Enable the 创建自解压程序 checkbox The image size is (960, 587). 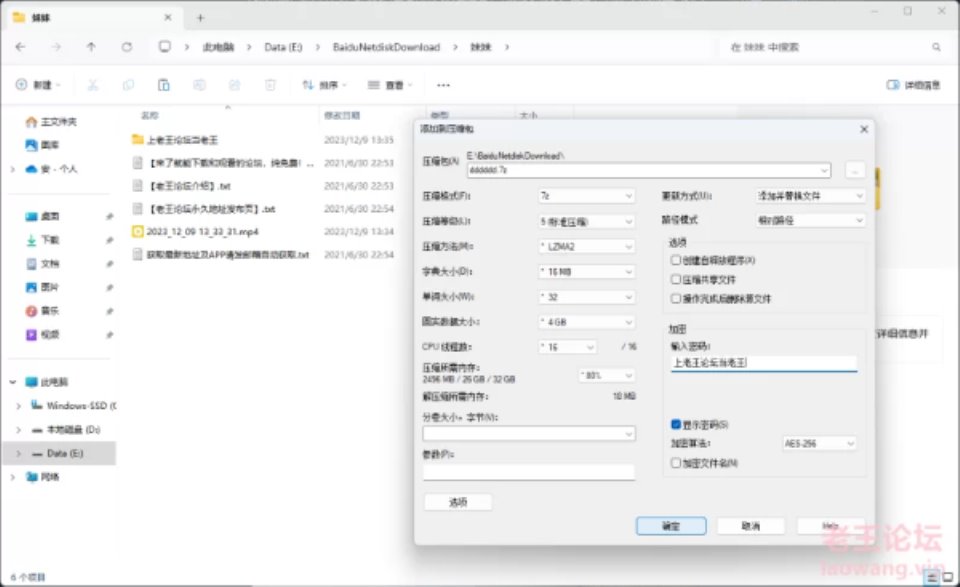point(674,261)
